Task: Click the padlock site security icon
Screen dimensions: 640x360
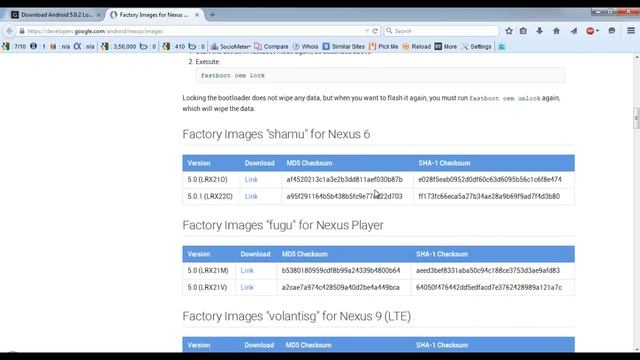Action: (x=22, y=31)
